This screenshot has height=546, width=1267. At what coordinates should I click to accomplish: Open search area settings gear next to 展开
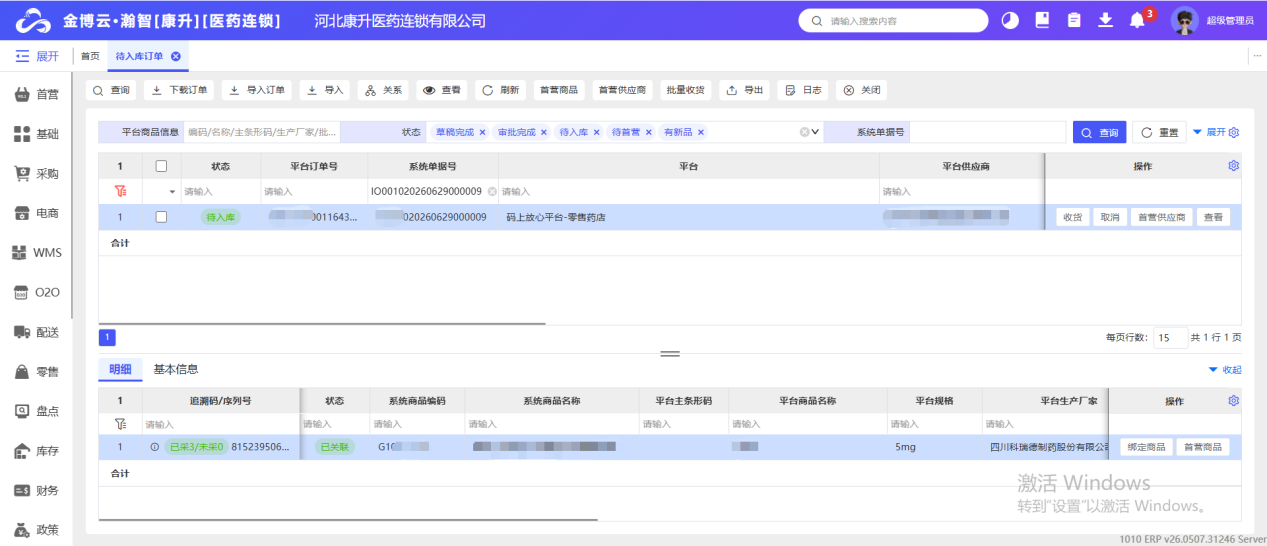tap(1234, 132)
